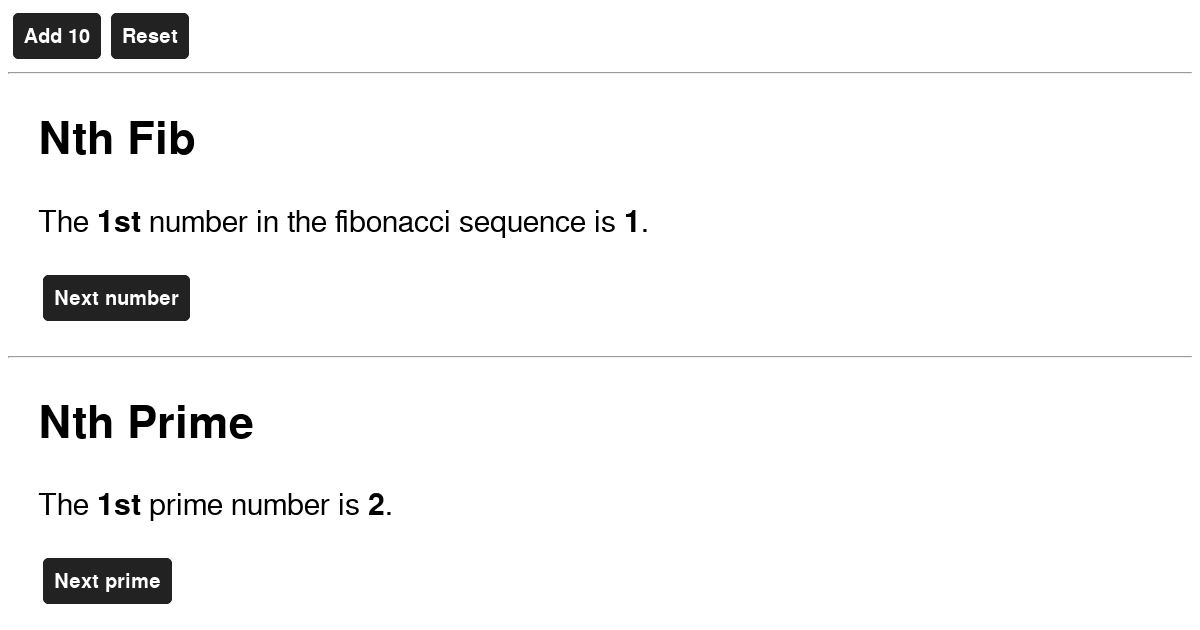
Task: Click the prime description sentence
Action: pyautogui.click(x=215, y=505)
